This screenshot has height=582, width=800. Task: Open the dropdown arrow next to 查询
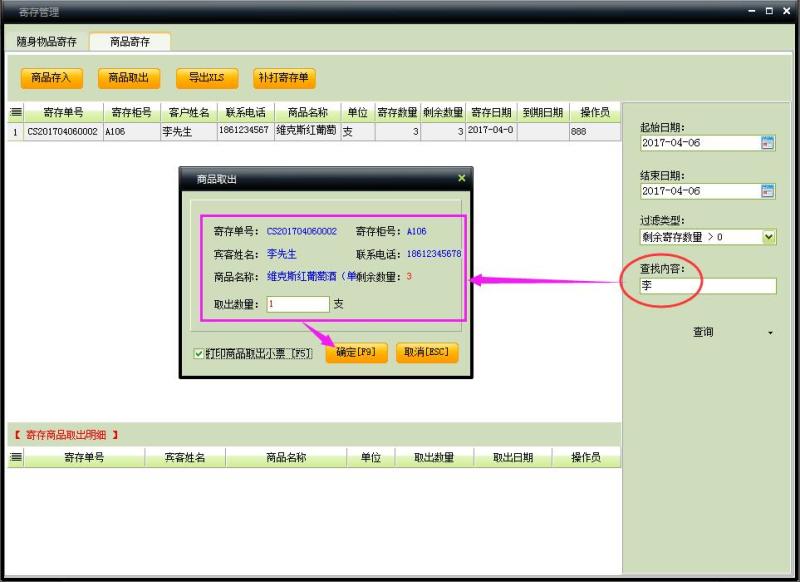[x=769, y=333]
